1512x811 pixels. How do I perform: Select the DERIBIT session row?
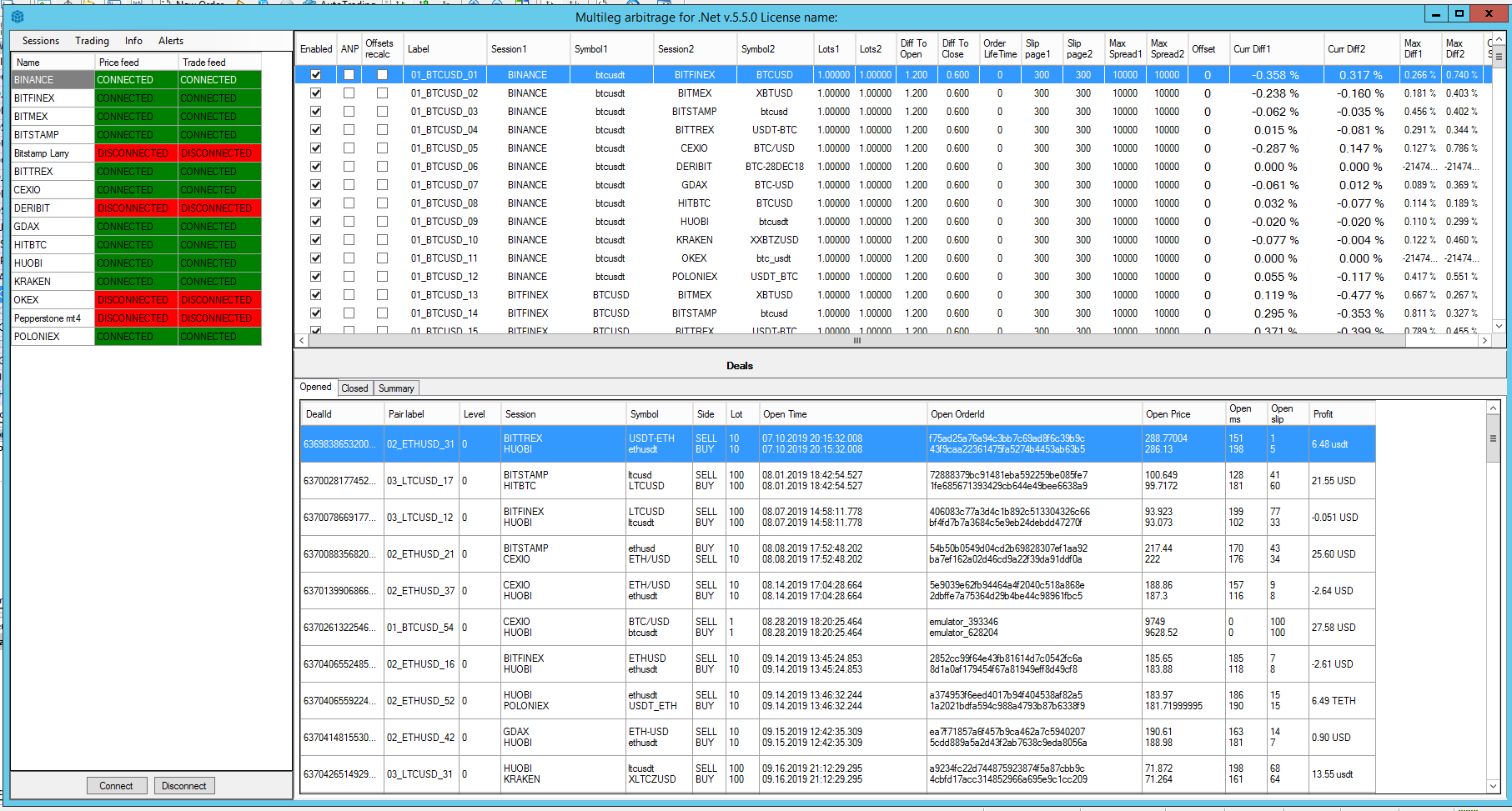coord(52,208)
